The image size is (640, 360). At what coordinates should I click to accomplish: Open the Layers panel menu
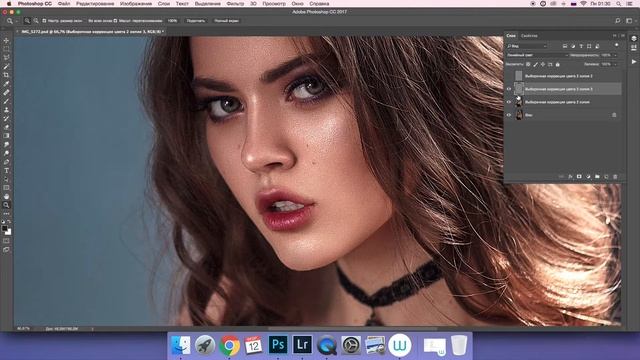click(x=623, y=36)
